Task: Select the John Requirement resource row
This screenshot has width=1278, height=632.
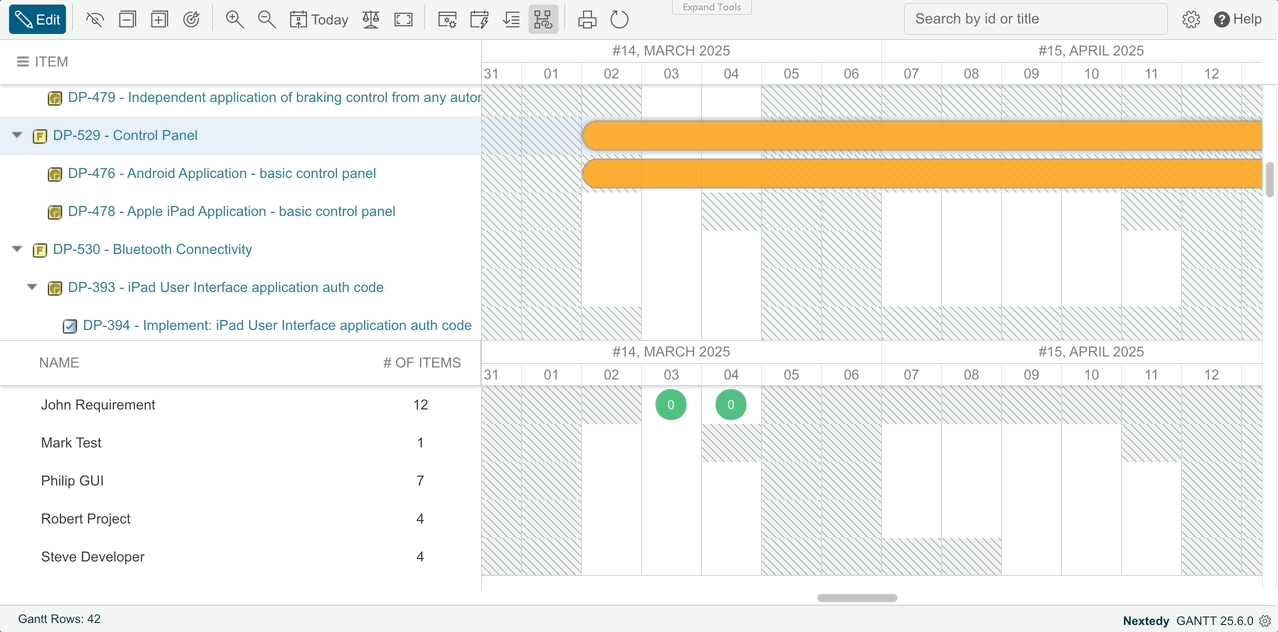Action: coord(240,405)
